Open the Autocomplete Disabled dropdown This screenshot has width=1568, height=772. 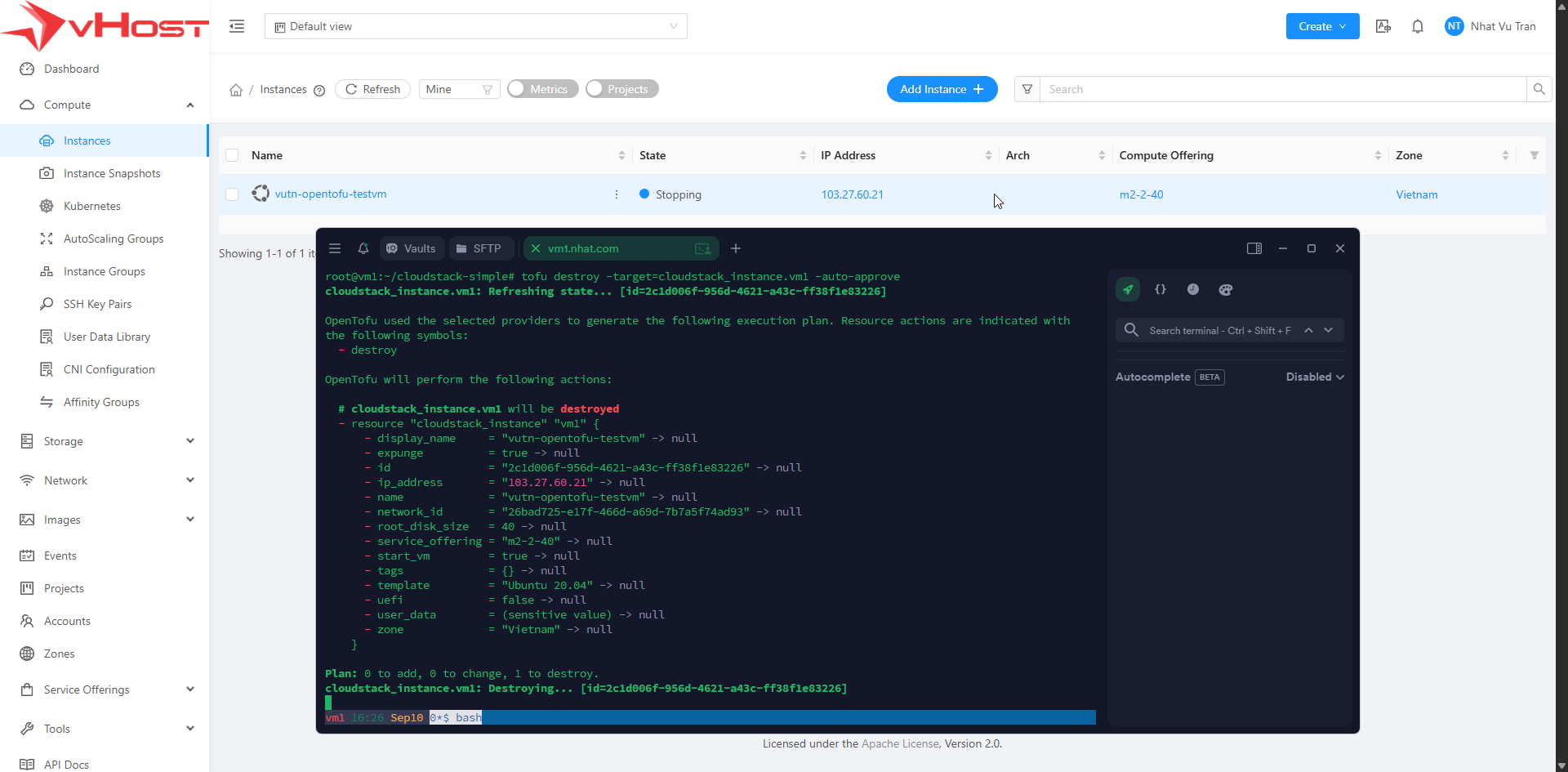[1315, 377]
